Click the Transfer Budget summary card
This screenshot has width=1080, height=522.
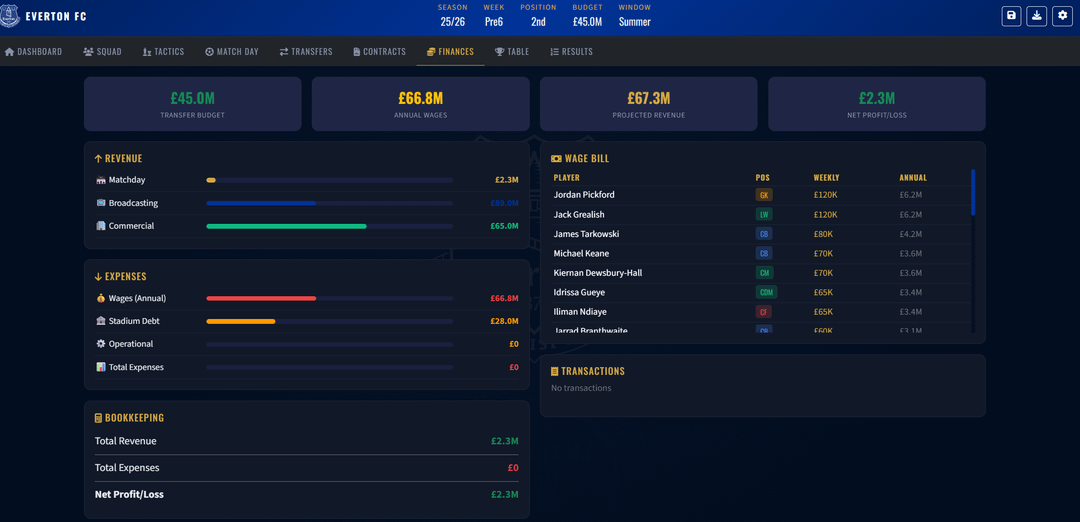coord(193,104)
